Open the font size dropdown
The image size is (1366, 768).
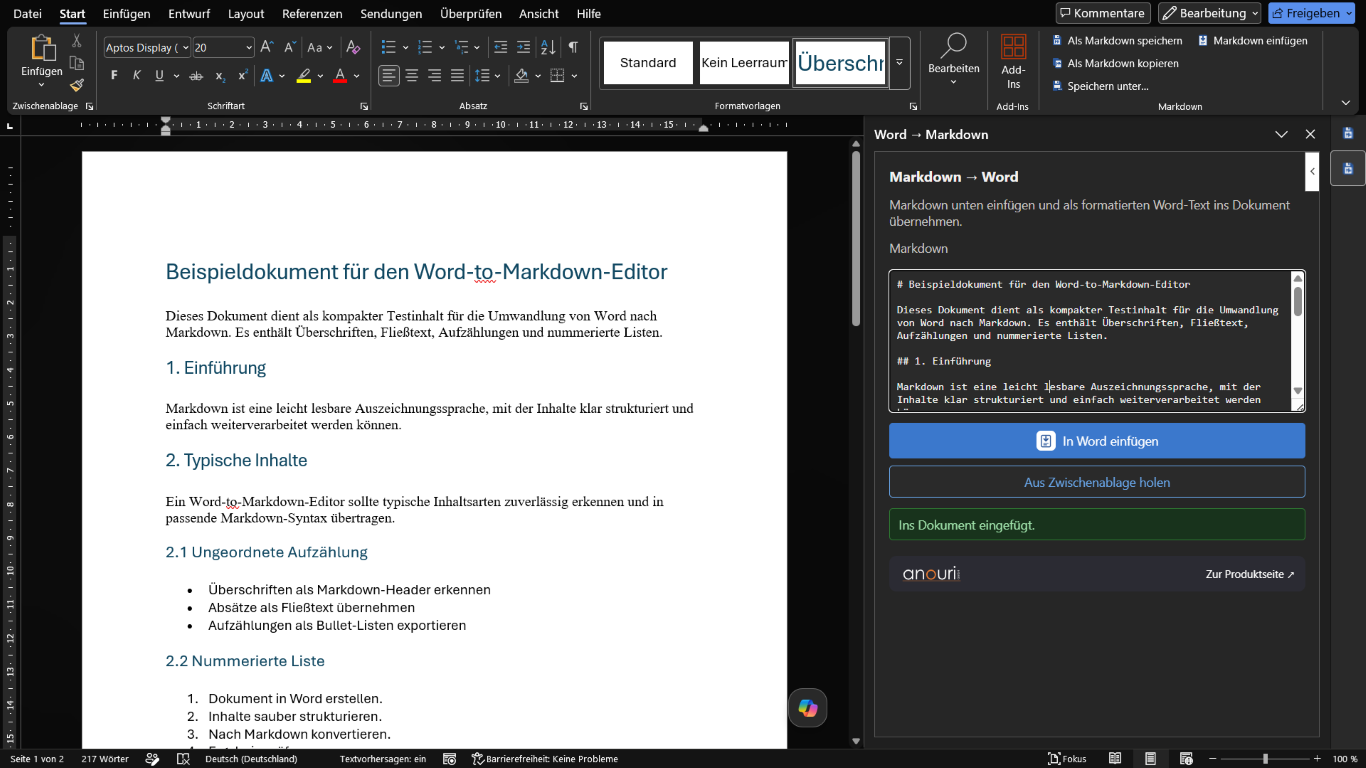click(x=249, y=47)
